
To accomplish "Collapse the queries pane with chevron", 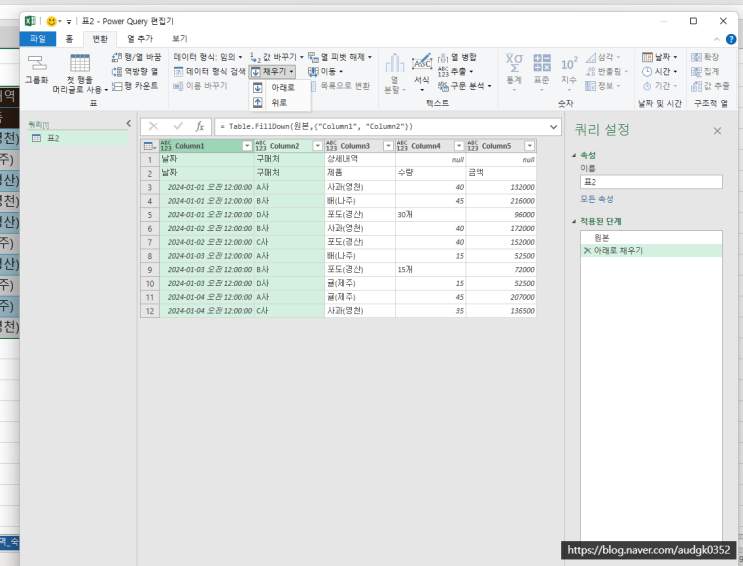I will click(128, 123).
